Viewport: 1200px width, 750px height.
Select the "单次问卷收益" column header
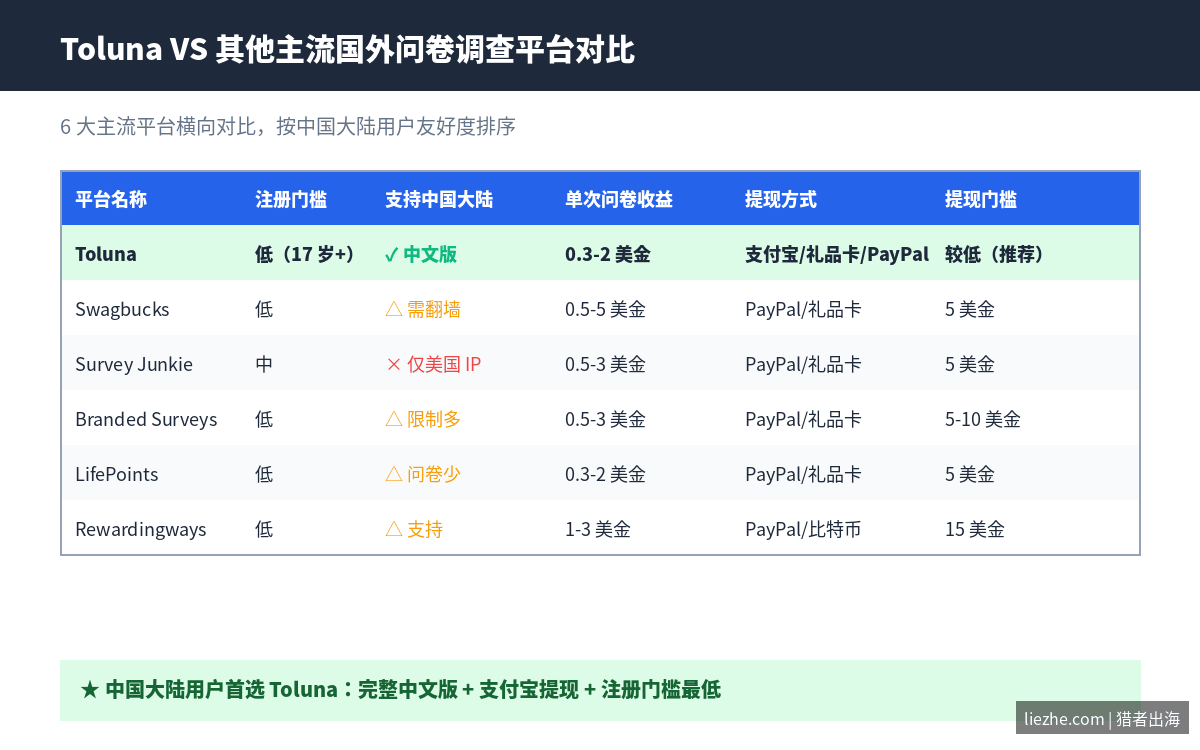pos(619,199)
